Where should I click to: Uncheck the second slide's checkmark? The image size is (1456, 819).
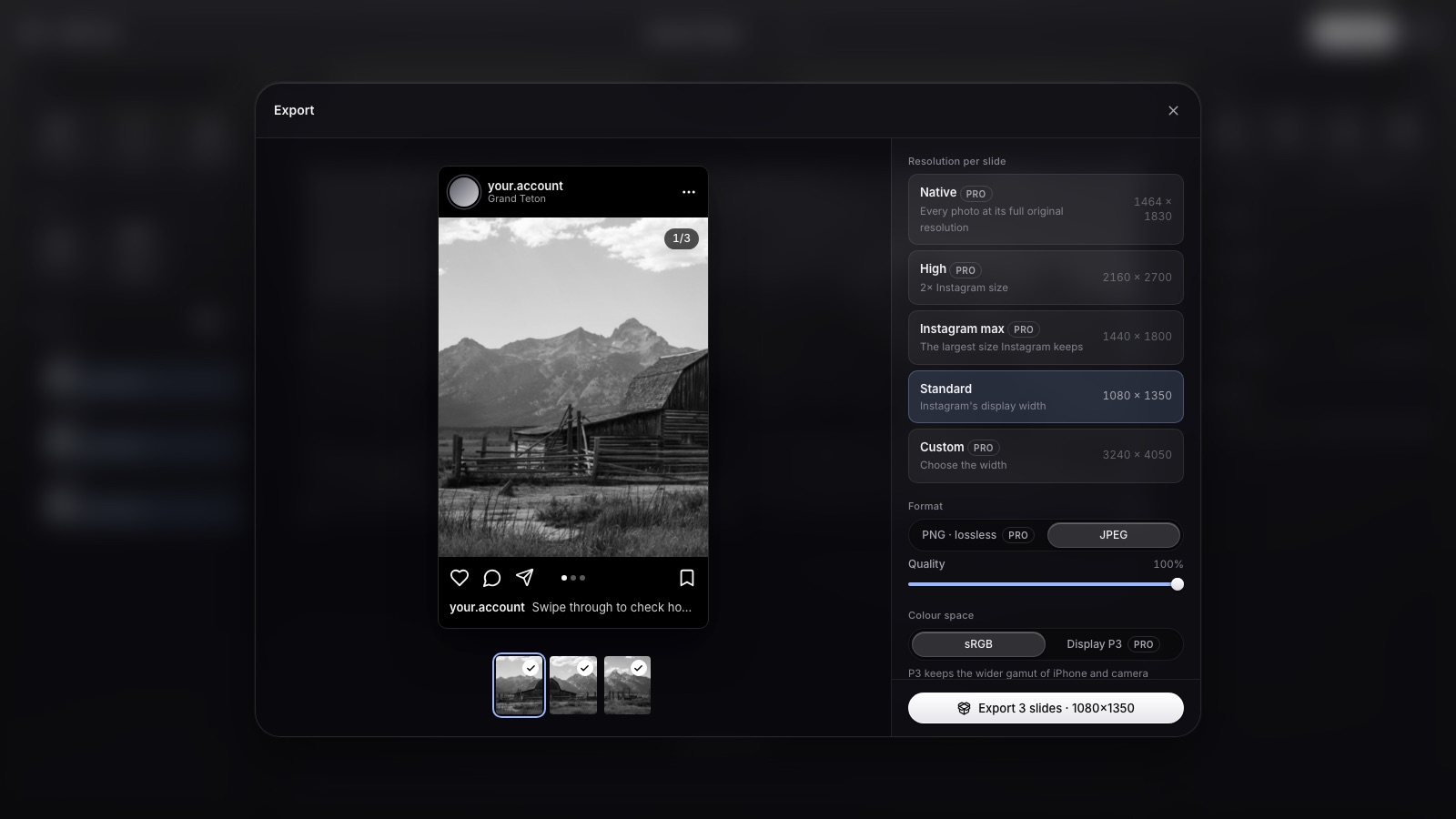[585, 668]
